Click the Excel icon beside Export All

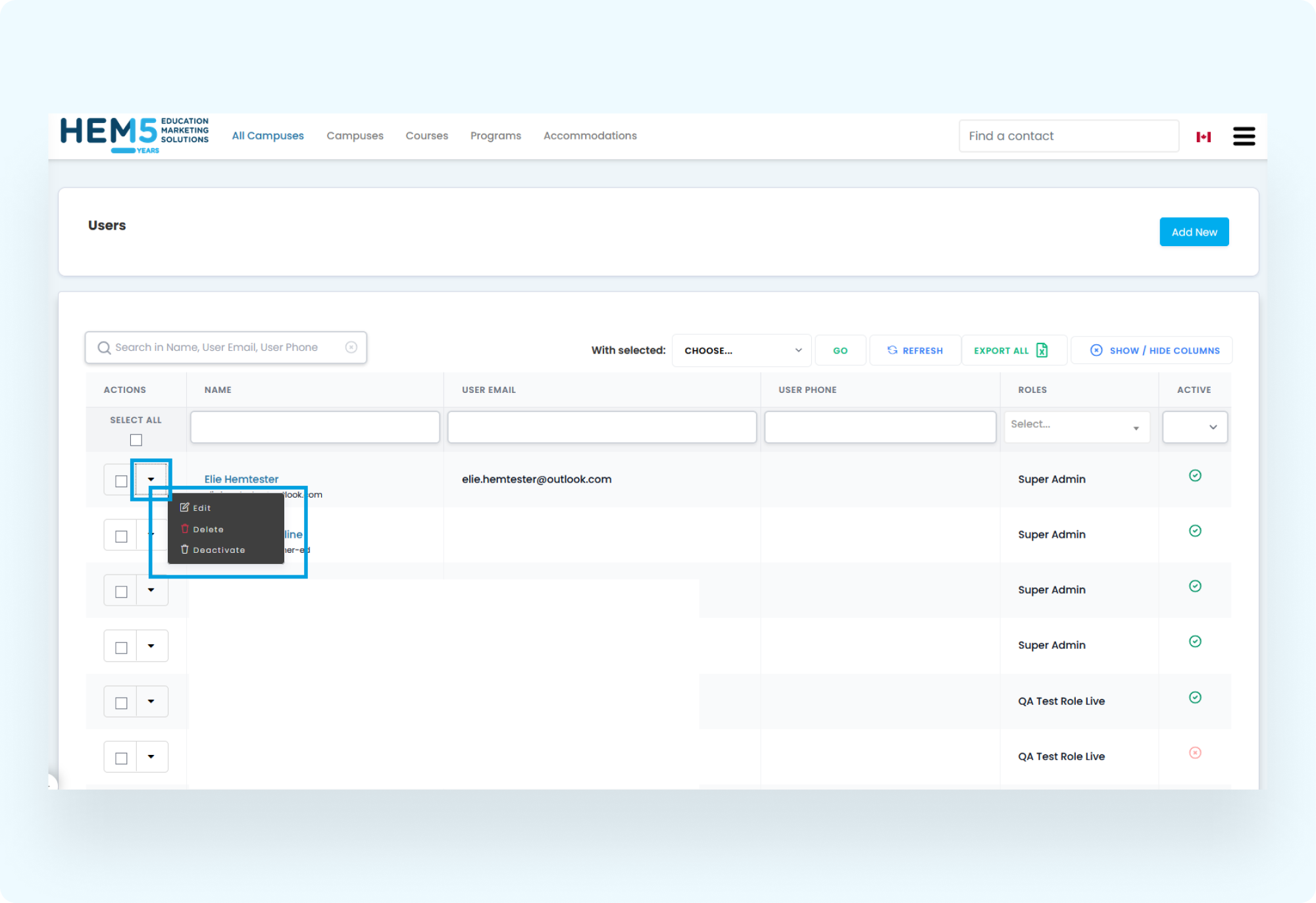pos(1042,350)
